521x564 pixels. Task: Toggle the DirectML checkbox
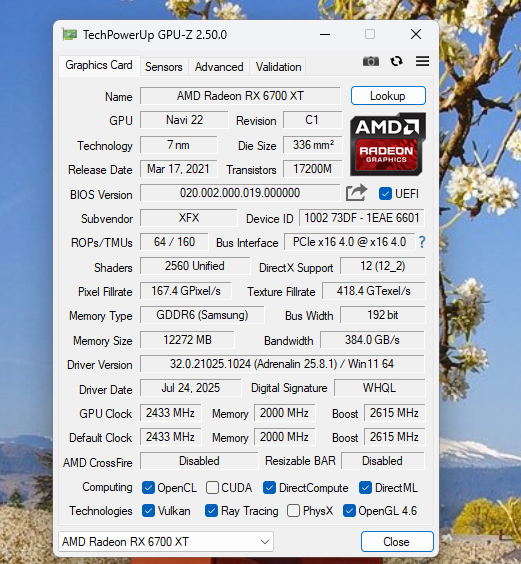click(365, 488)
